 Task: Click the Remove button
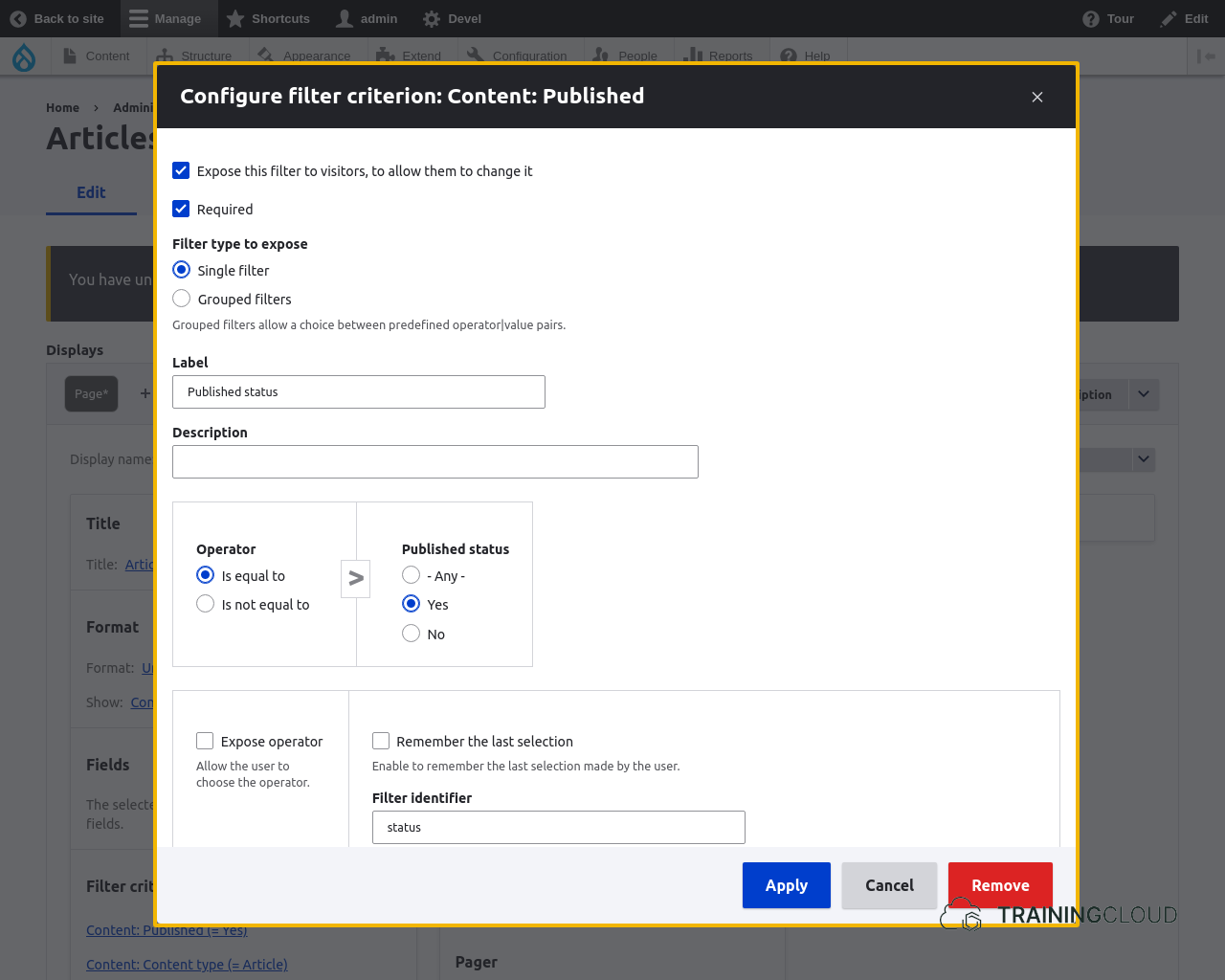click(x=1000, y=885)
